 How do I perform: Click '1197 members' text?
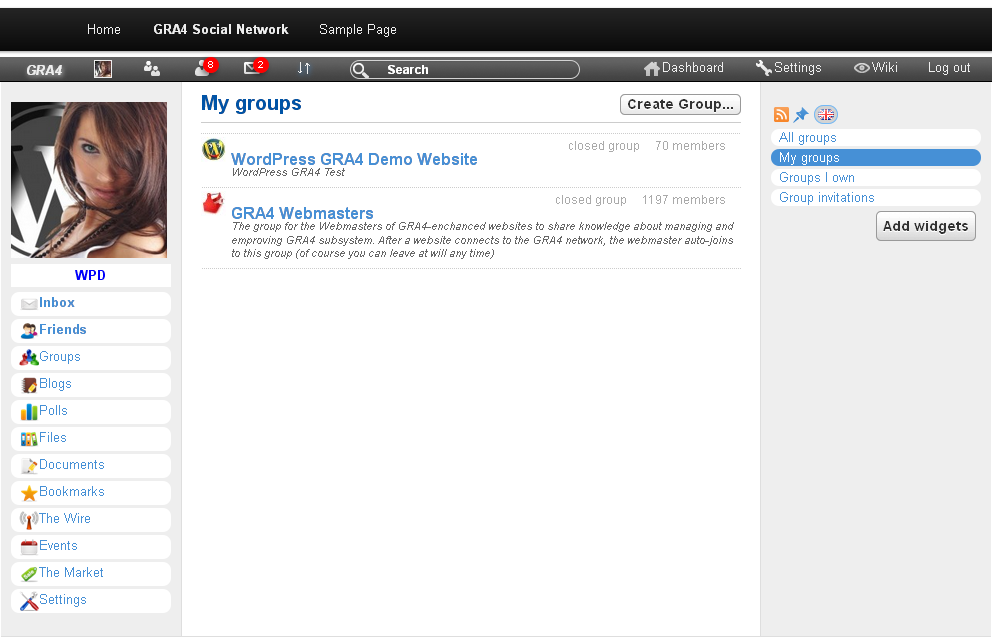(x=684, y=200)
